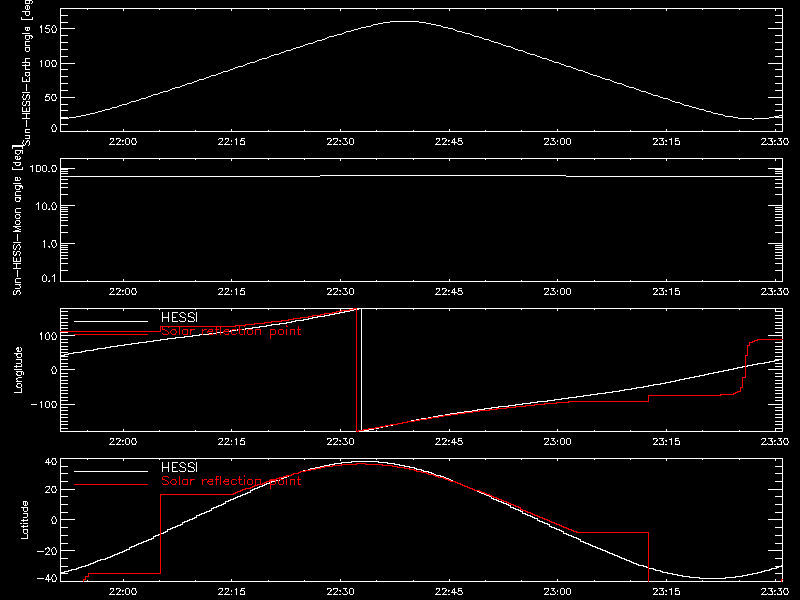Select Solar reflection point label in Latitude plot
This screenshot has width=800, height=600.
(231, 481)
